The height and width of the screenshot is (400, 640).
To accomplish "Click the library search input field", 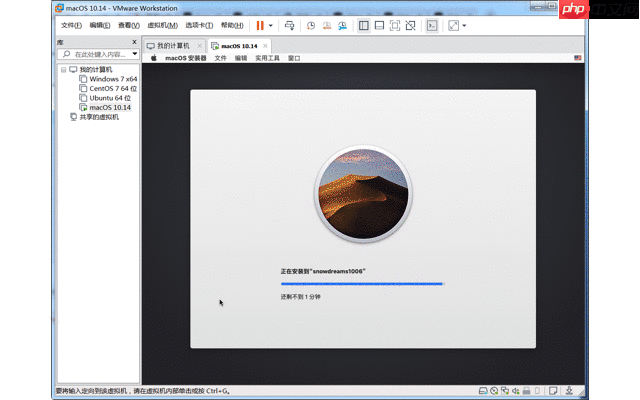I will 100,54.
